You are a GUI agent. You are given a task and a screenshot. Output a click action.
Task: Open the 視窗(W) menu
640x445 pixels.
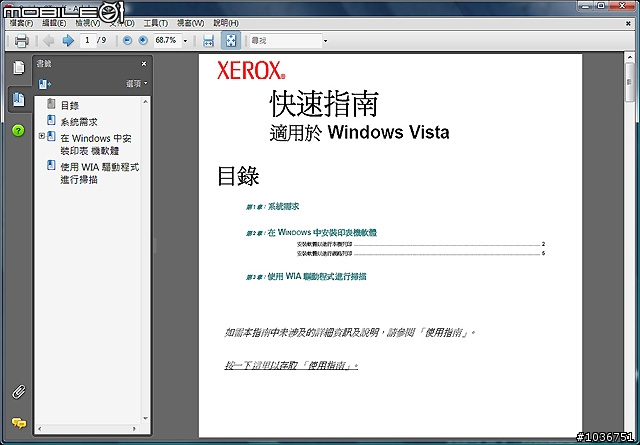point(190,24)
